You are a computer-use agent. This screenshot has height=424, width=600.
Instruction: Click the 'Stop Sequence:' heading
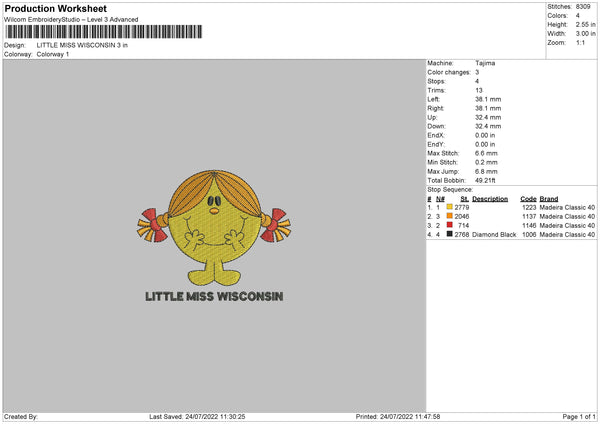pos(450,189)
